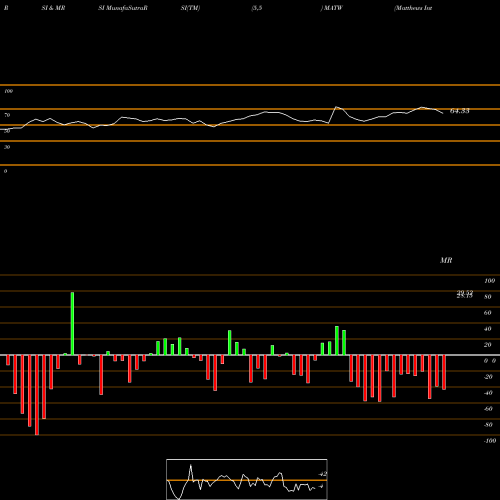500x500 pixels.
Task: Open the mini oscillator chart at bottom
Action: coord(247,479)
